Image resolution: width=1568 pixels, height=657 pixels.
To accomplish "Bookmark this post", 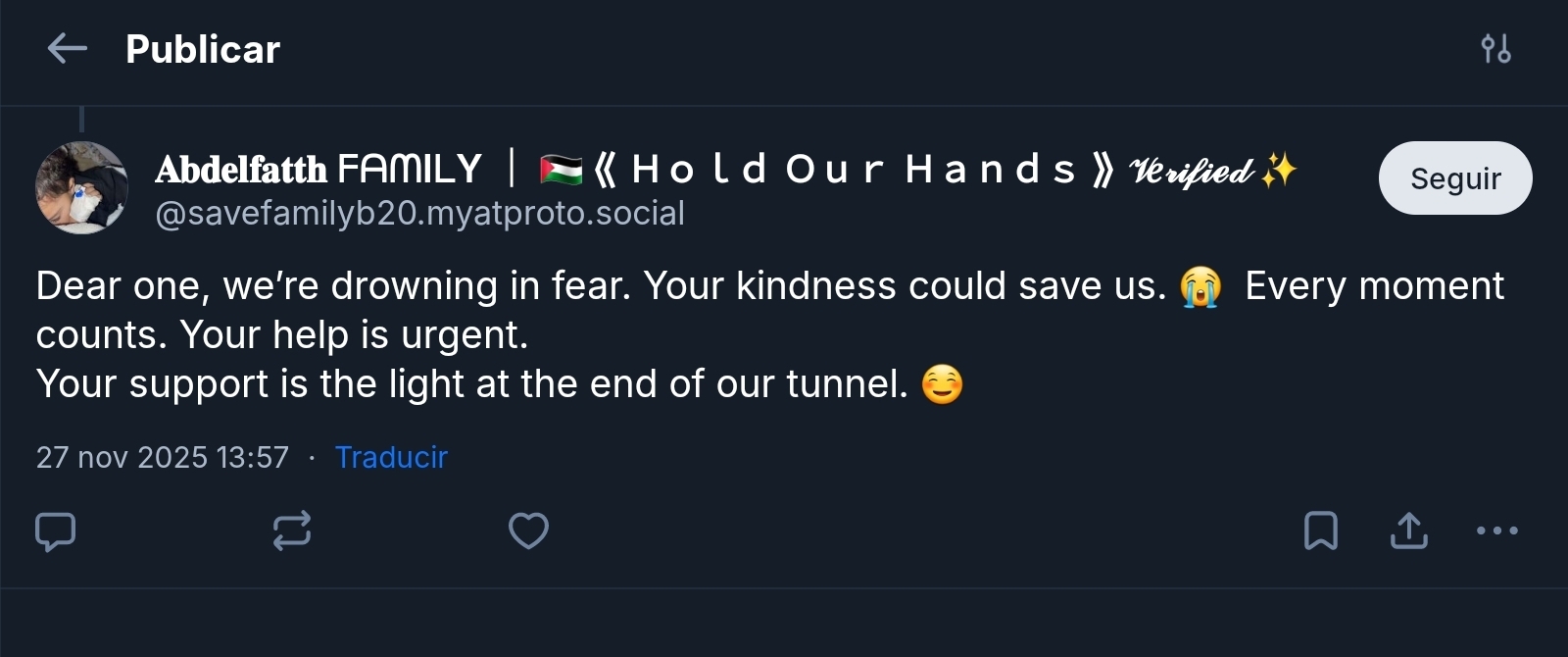I will pos(1320,531).
